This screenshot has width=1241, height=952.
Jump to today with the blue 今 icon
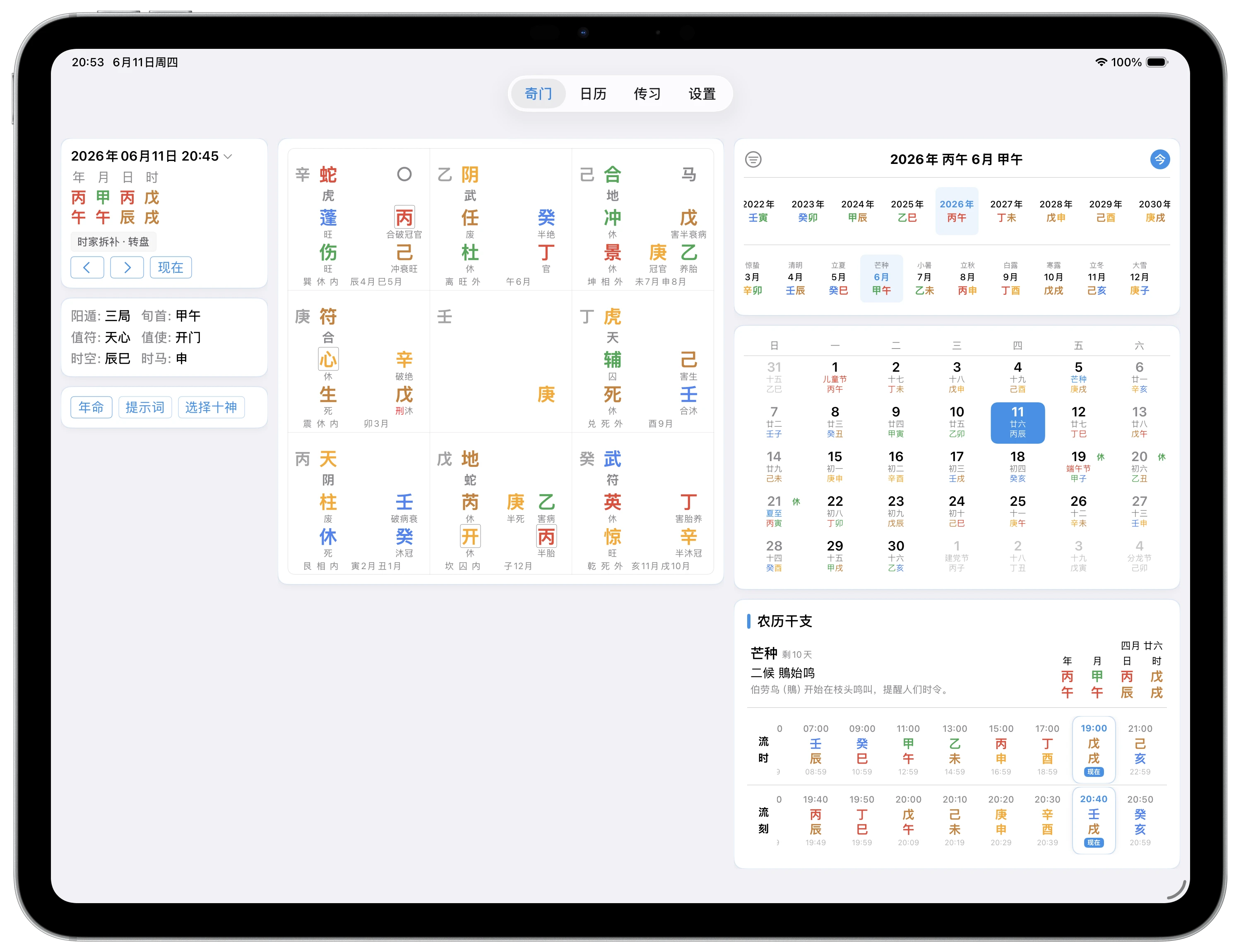1160,160
